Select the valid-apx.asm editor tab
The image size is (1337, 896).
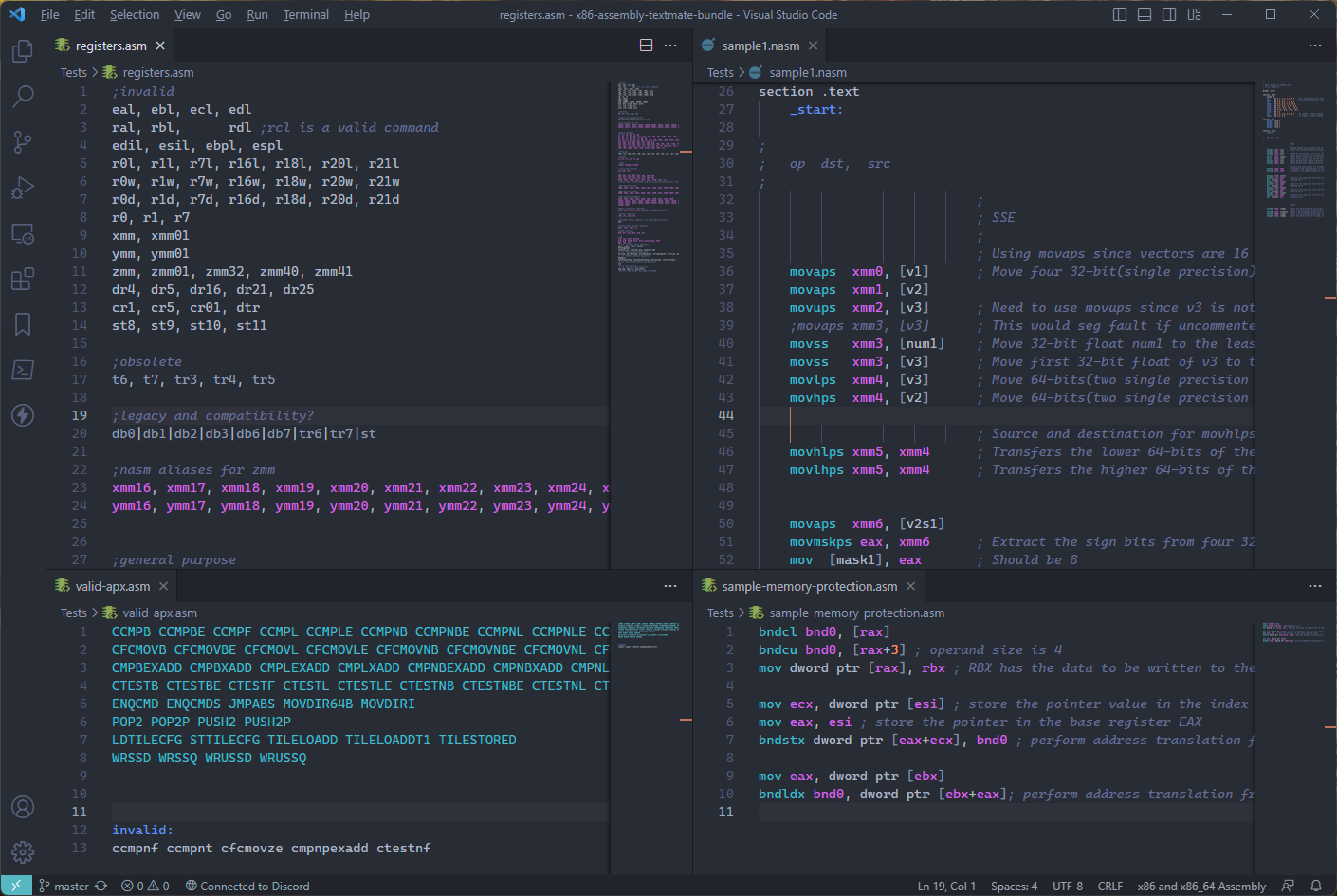click(x=112, y=586)
